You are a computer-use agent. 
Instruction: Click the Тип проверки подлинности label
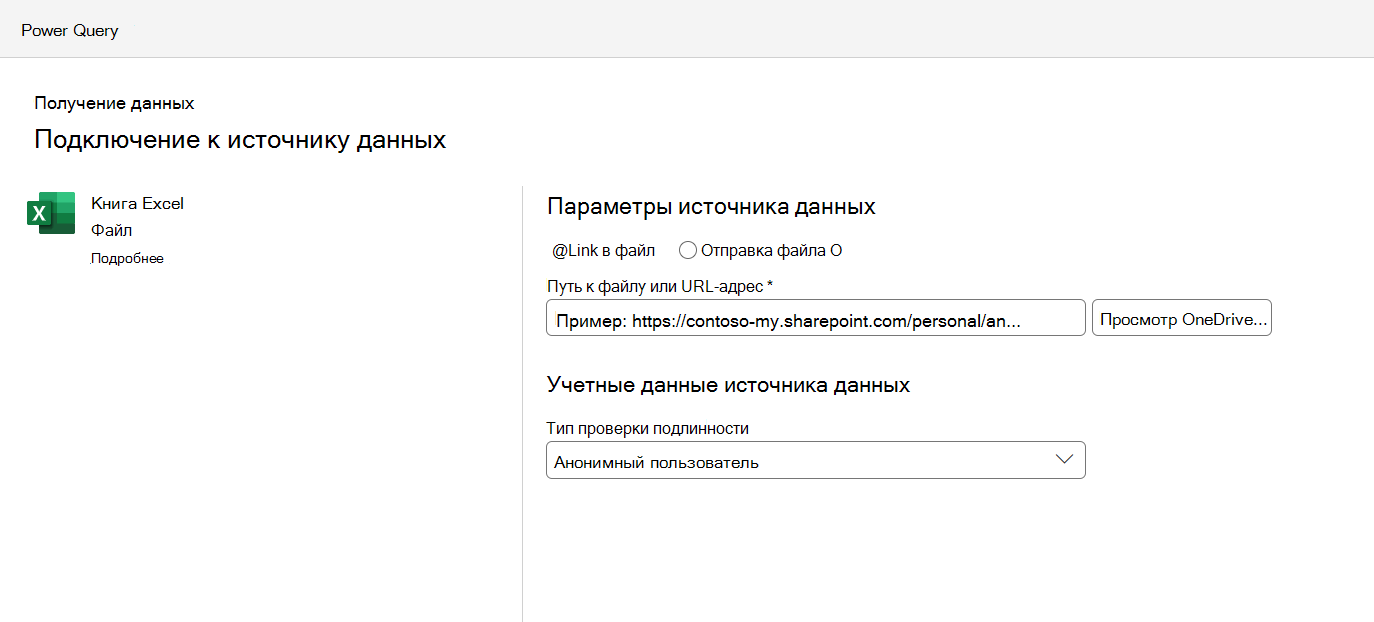(x=648, y=428)
